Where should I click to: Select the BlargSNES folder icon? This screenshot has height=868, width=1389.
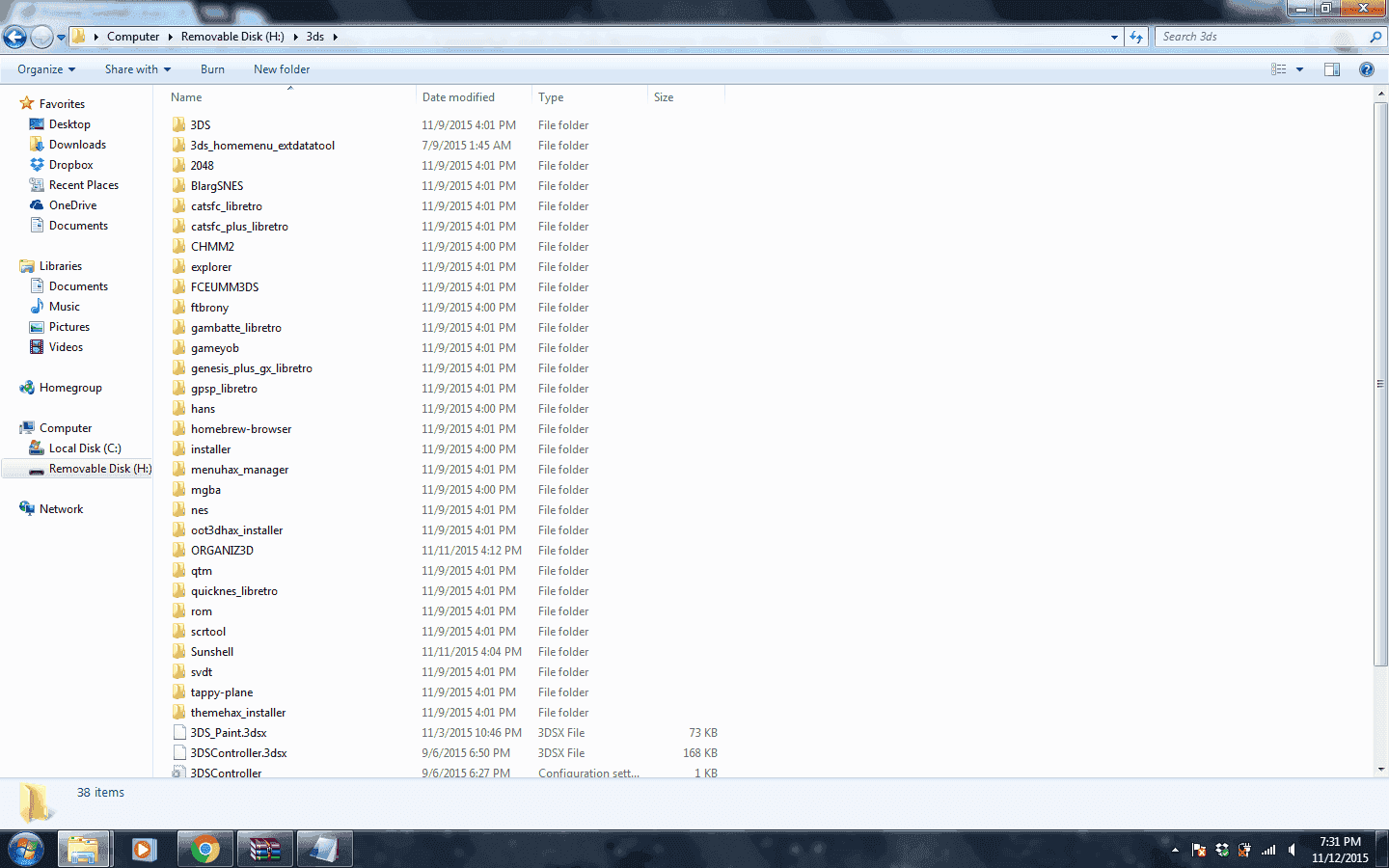(179, 185)
